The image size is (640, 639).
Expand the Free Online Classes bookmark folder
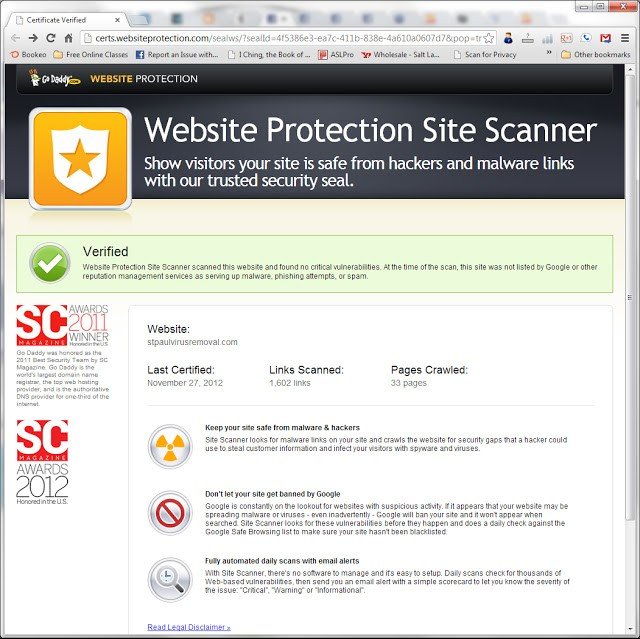(x=91, y=54)
